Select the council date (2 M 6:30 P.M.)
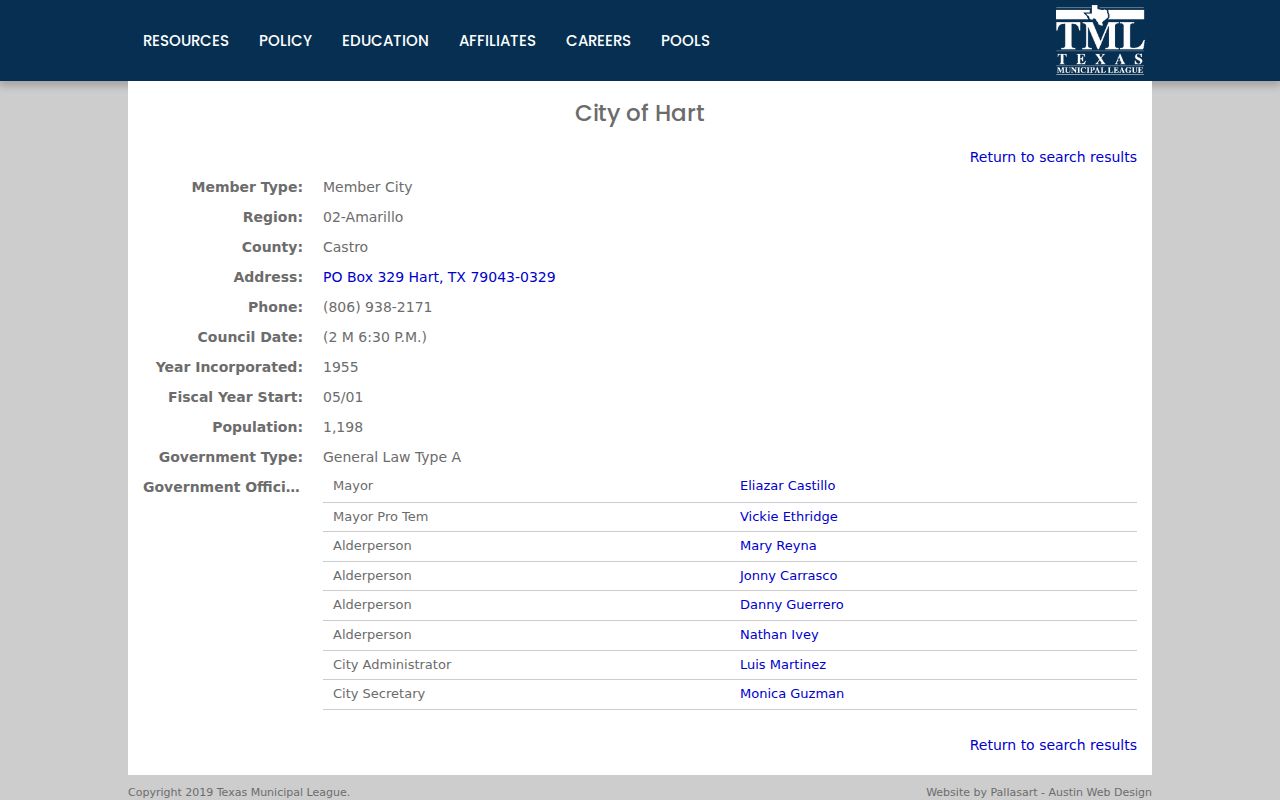This screenshot has height=800, width=1280. (x=375, y=337)
